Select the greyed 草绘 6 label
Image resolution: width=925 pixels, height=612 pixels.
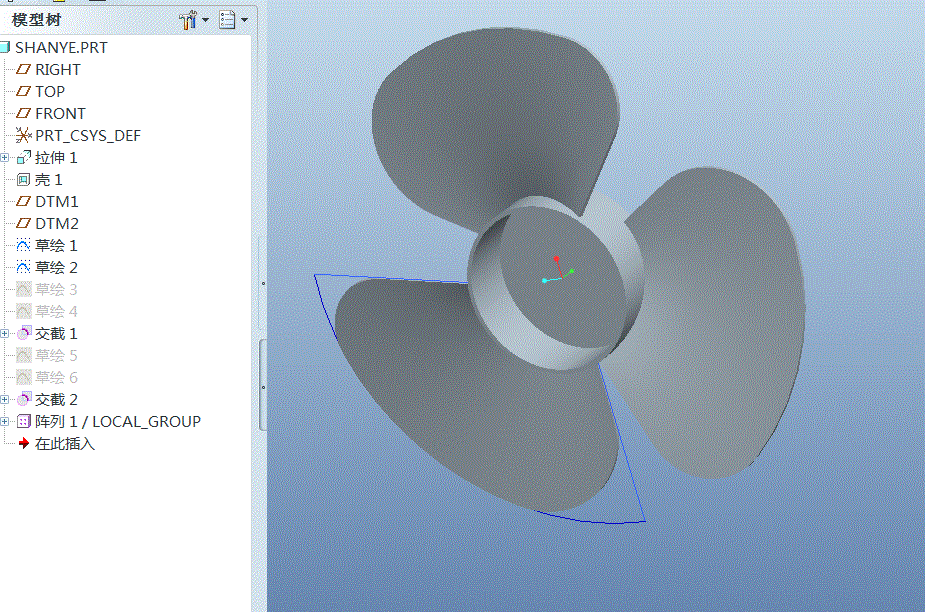[56, 377]
